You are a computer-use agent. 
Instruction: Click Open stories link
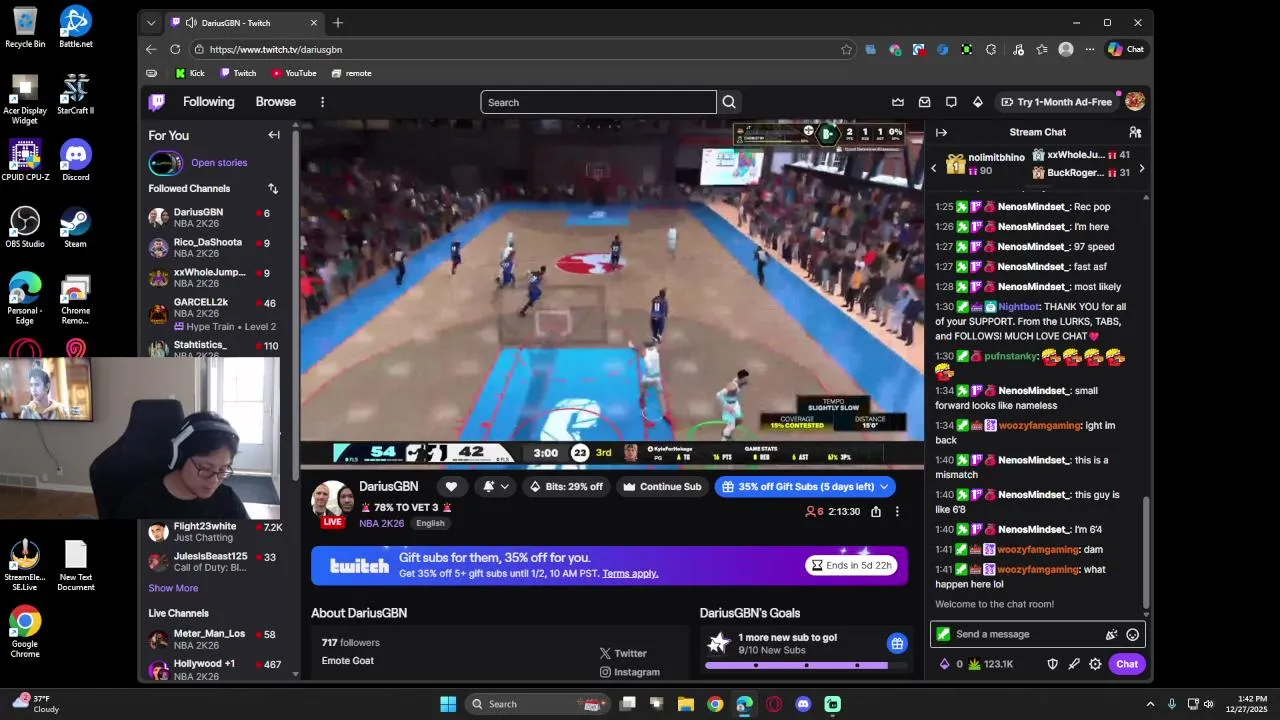219,163
